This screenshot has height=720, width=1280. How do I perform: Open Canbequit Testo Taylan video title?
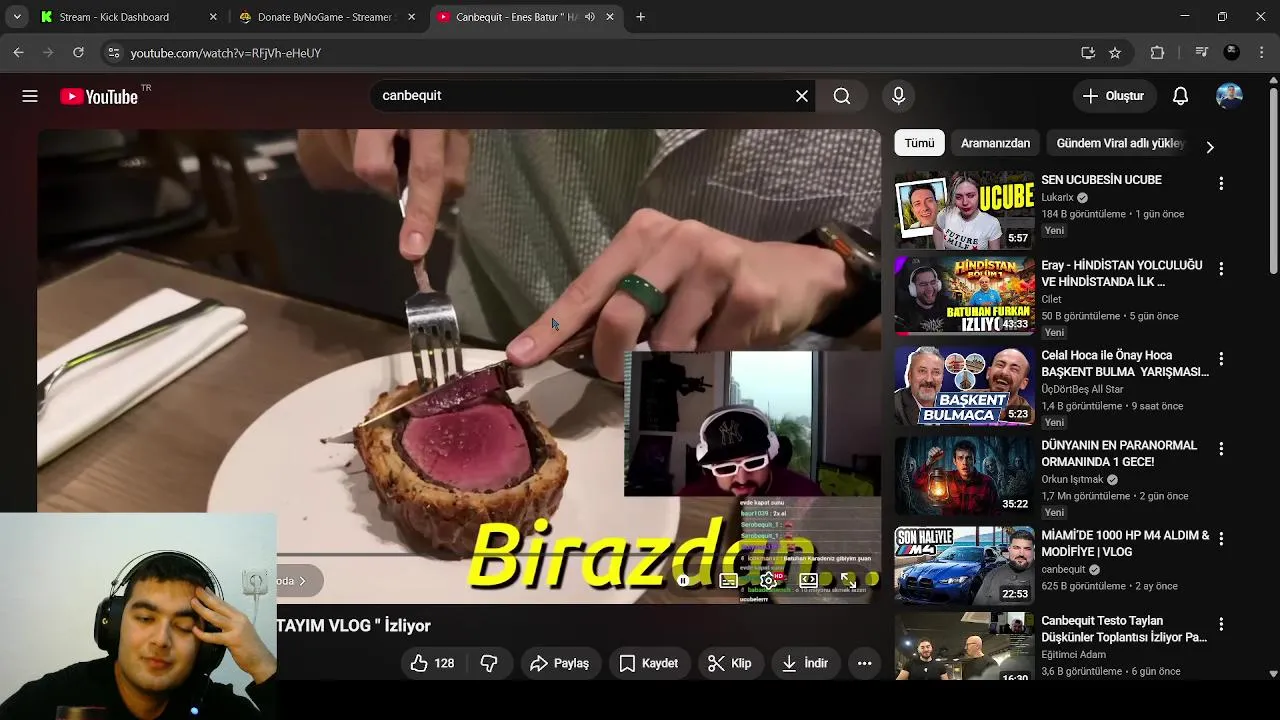click(1124, 629)
